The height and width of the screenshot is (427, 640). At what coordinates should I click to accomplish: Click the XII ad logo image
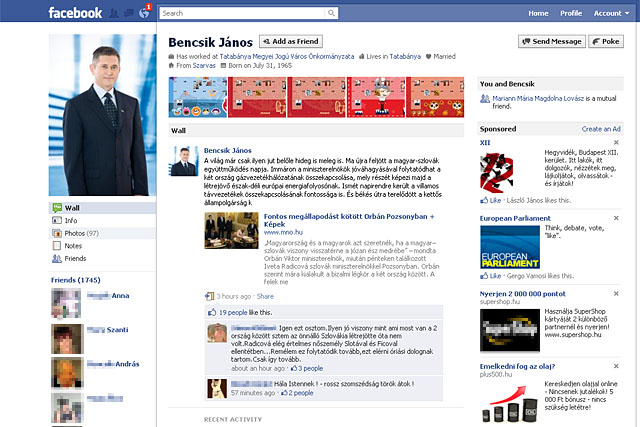[x=496, y=172]
